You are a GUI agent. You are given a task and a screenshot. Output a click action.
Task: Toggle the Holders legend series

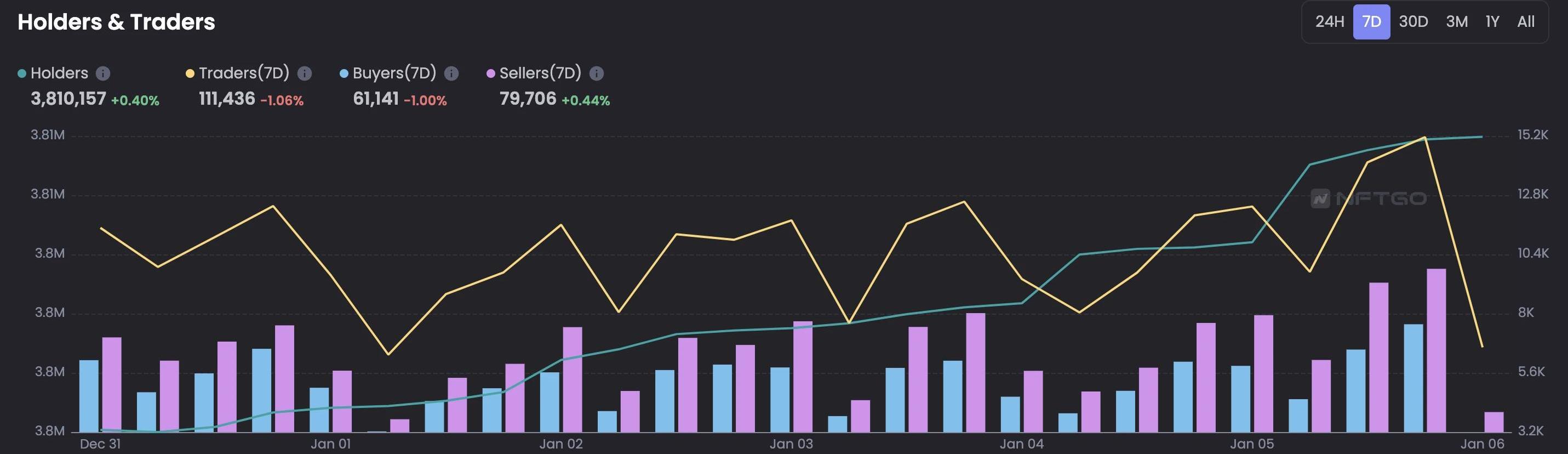click(59, 73)
